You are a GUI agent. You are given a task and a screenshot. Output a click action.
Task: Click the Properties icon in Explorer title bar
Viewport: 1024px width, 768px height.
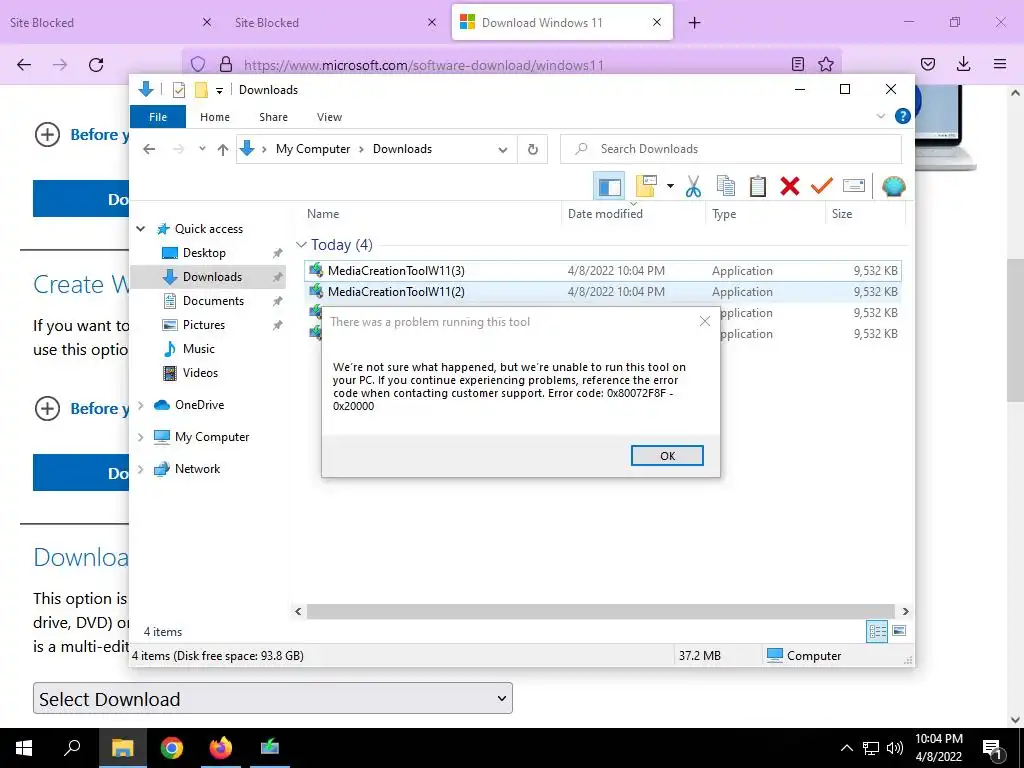click(178, 90)
